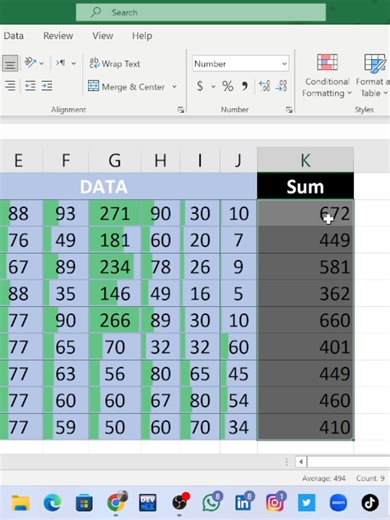Select cell with value 581
Viewport: 390px width, 520px height.
305,267
